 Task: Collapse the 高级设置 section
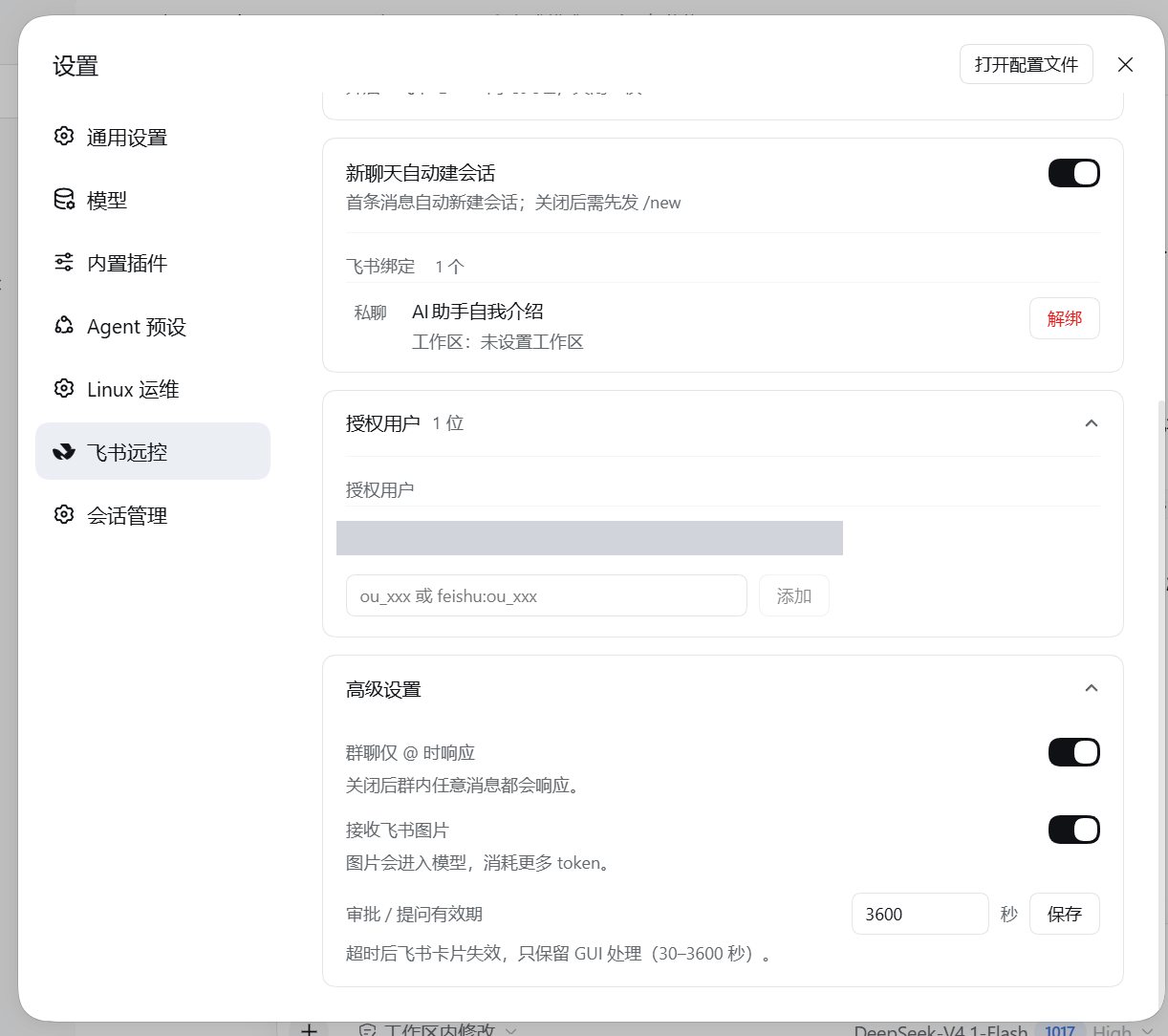pyautogui.click(x=1091, y=688)
